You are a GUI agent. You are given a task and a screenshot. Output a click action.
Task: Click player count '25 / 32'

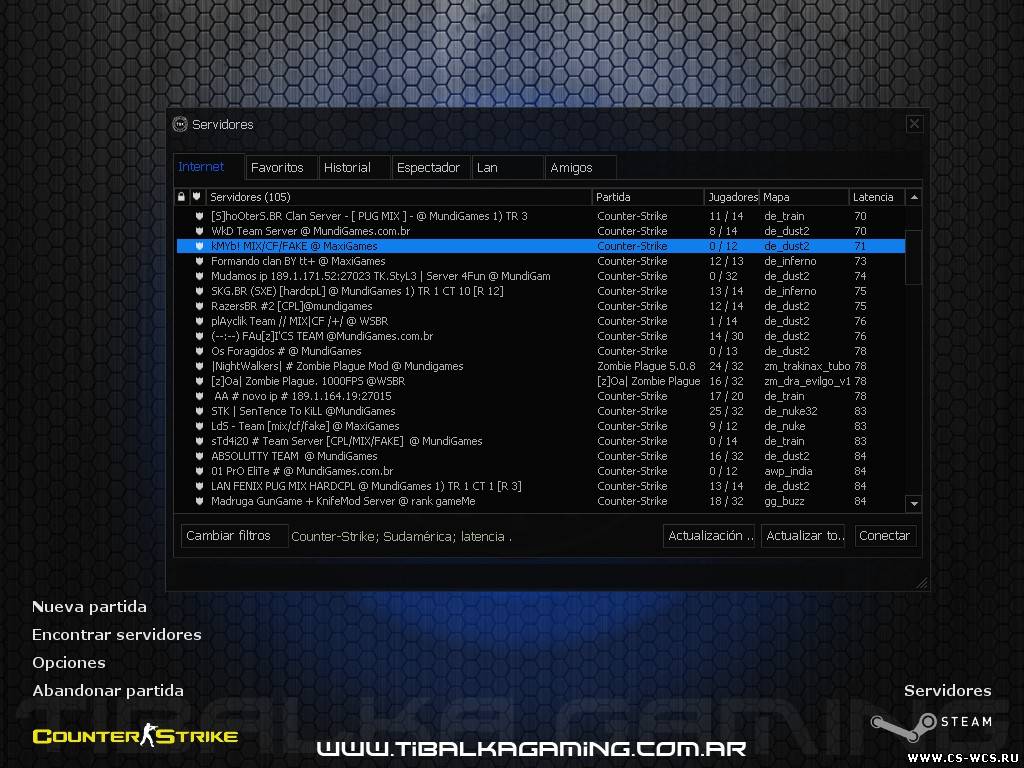[726, 411]
